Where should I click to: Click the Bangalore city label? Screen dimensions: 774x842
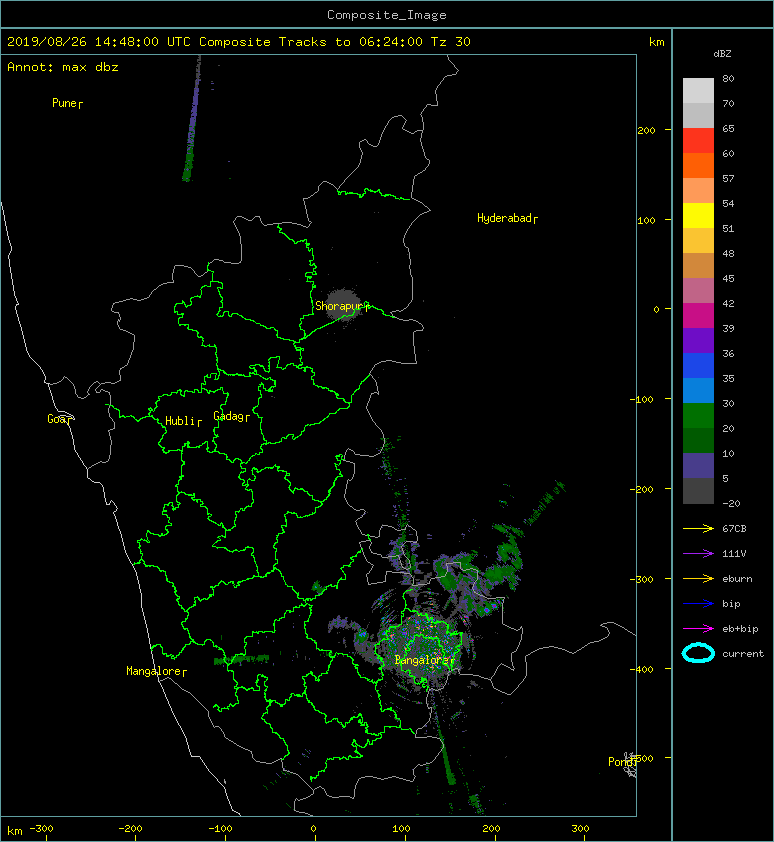424,660
